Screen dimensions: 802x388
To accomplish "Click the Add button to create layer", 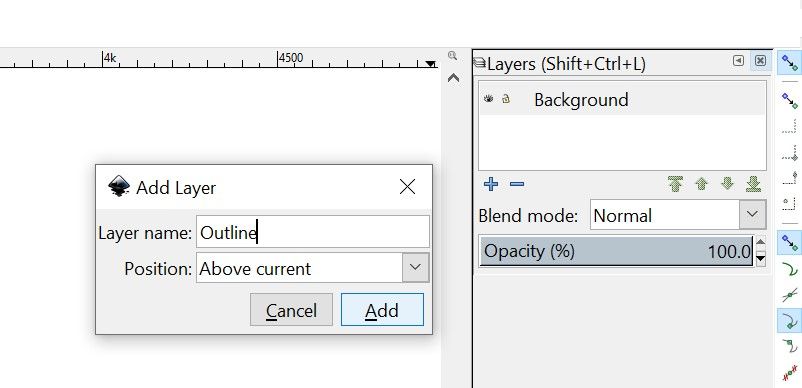I will point(382,310).
